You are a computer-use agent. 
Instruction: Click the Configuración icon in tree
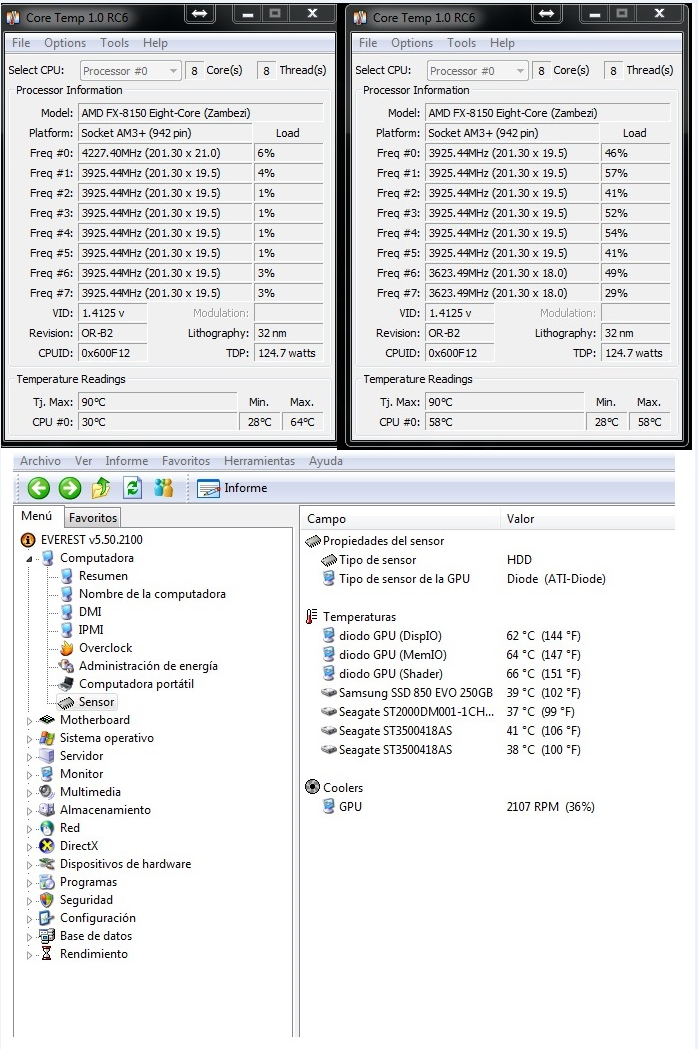(x=47, y=919)
